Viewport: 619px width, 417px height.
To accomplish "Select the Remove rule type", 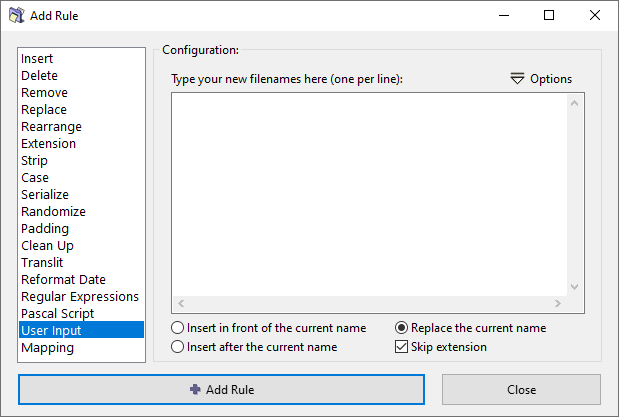I will (81, 92).
